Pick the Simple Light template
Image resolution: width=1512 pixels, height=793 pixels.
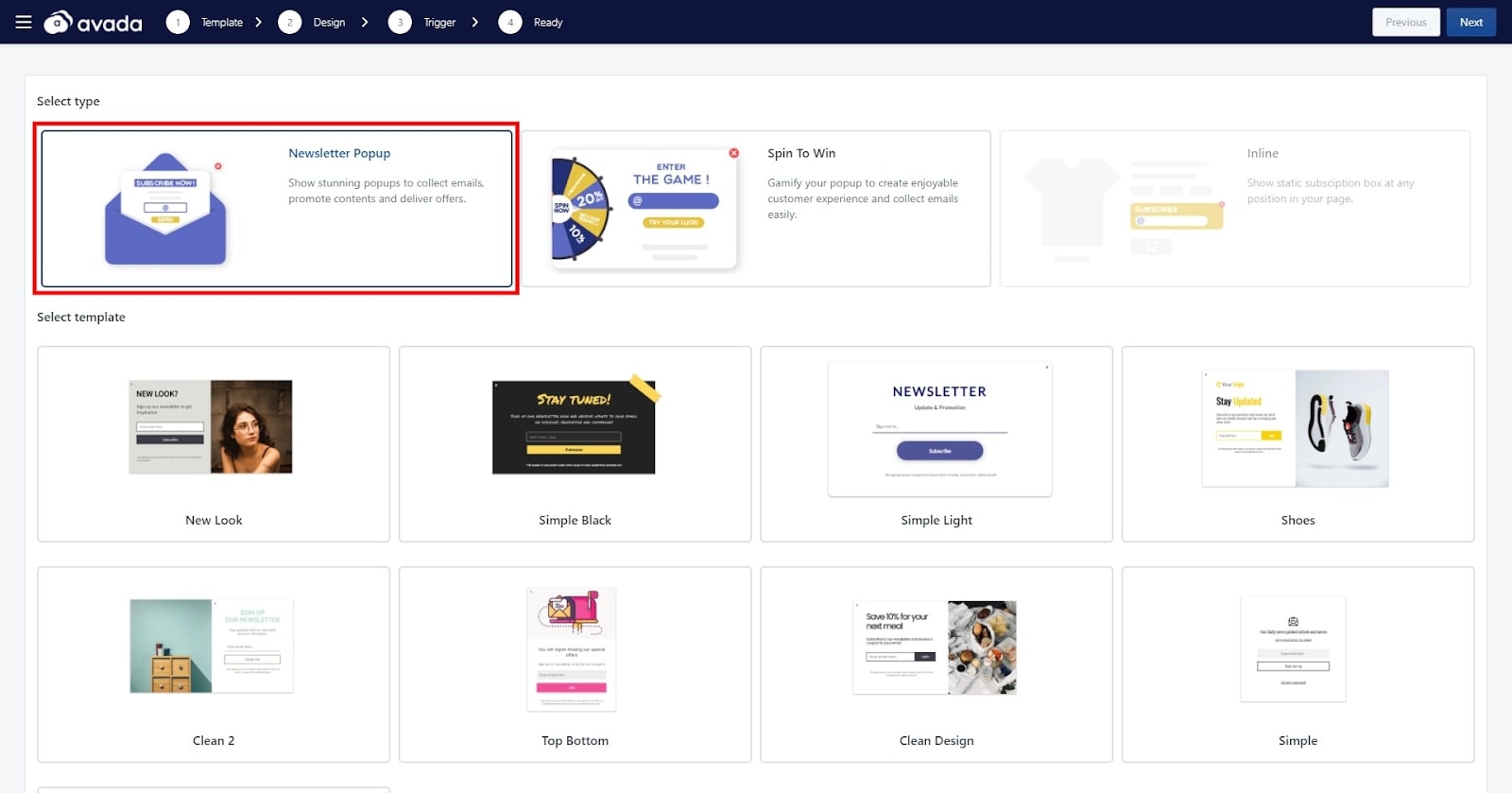936,443
